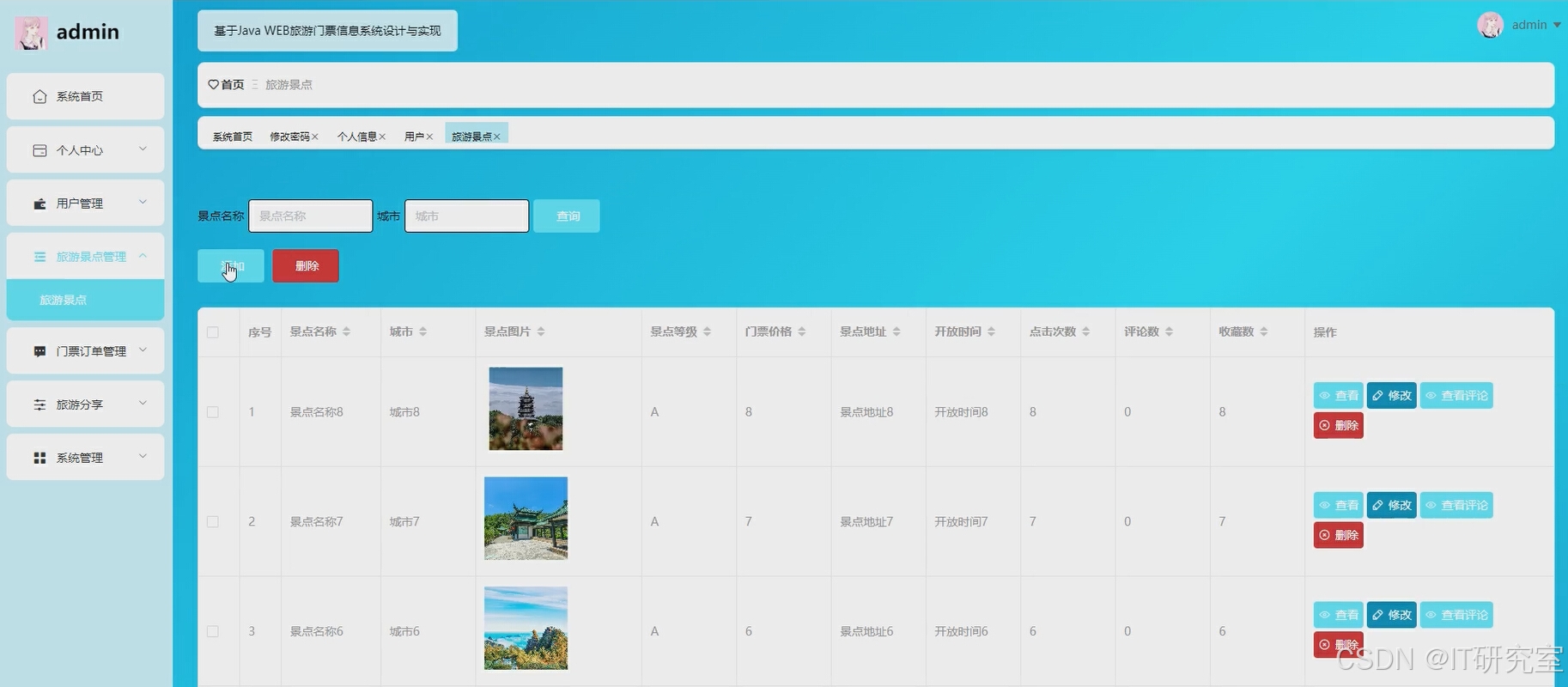Sort by 景点等级 column arrows
The image size is (1568, 687).
point(707,331)
